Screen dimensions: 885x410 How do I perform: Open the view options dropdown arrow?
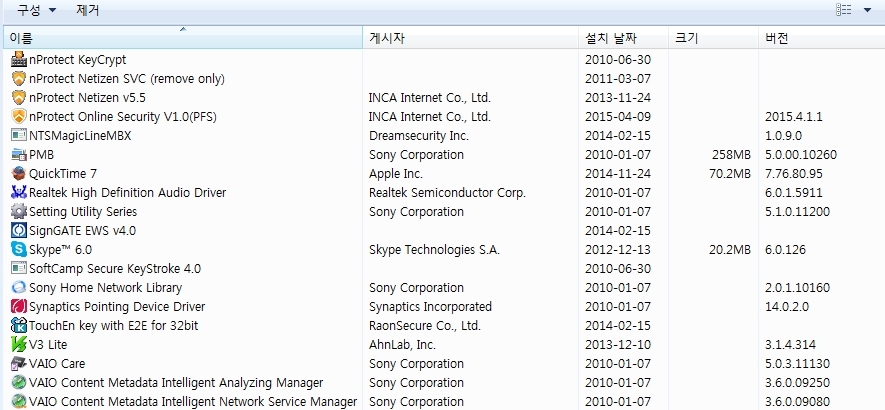pos(866,10)
